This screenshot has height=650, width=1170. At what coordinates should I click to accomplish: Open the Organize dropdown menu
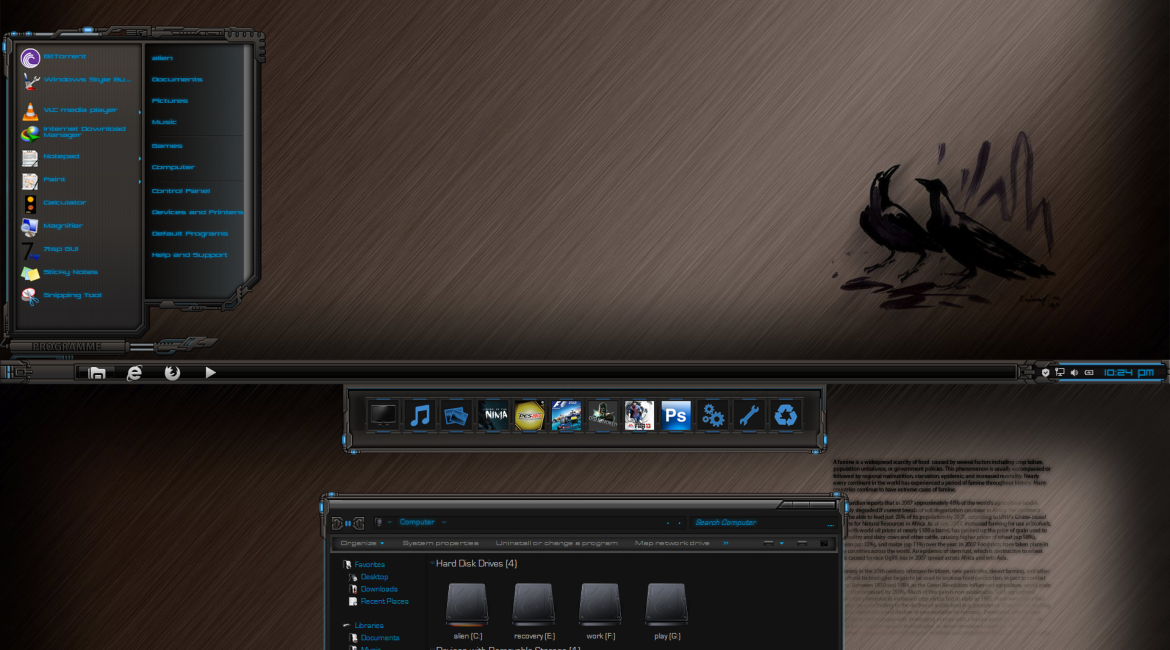tap(361, 543)
